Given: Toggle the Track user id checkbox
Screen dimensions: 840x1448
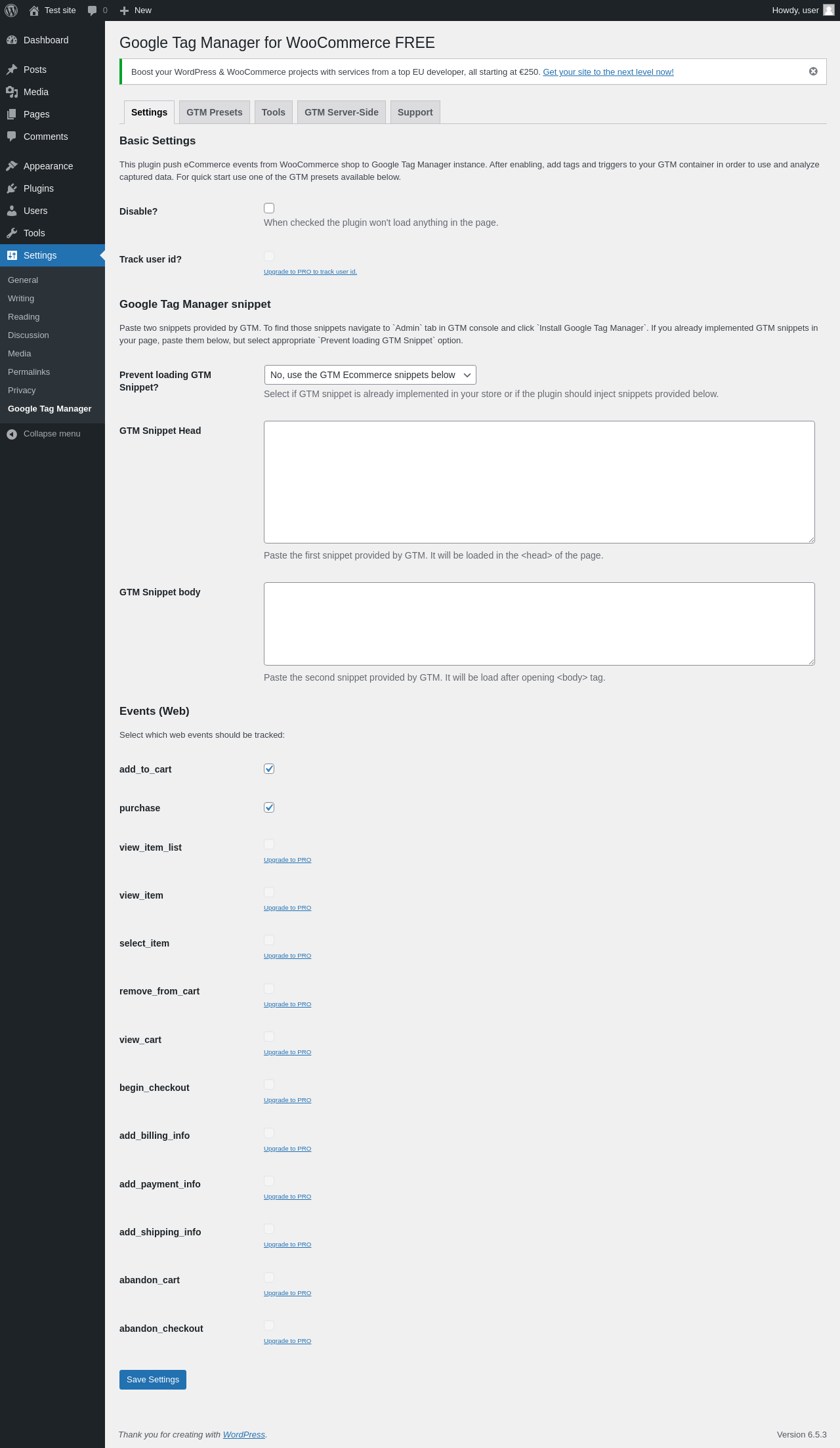Looking at the screenshot, I should click(x=269, y=256).
